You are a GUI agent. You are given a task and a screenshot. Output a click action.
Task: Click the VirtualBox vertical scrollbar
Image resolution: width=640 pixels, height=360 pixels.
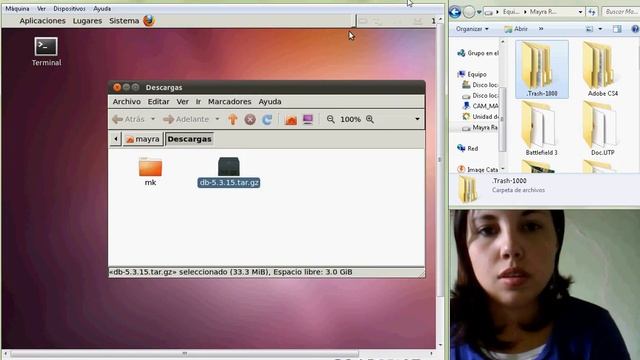tap(440, 160)
